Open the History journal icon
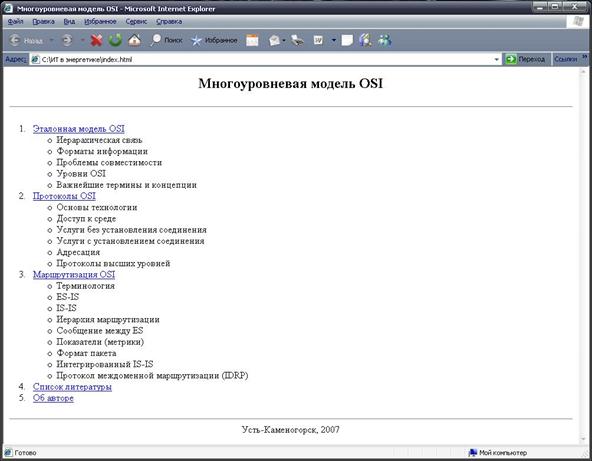592x461 pixels. click(252, 40)
